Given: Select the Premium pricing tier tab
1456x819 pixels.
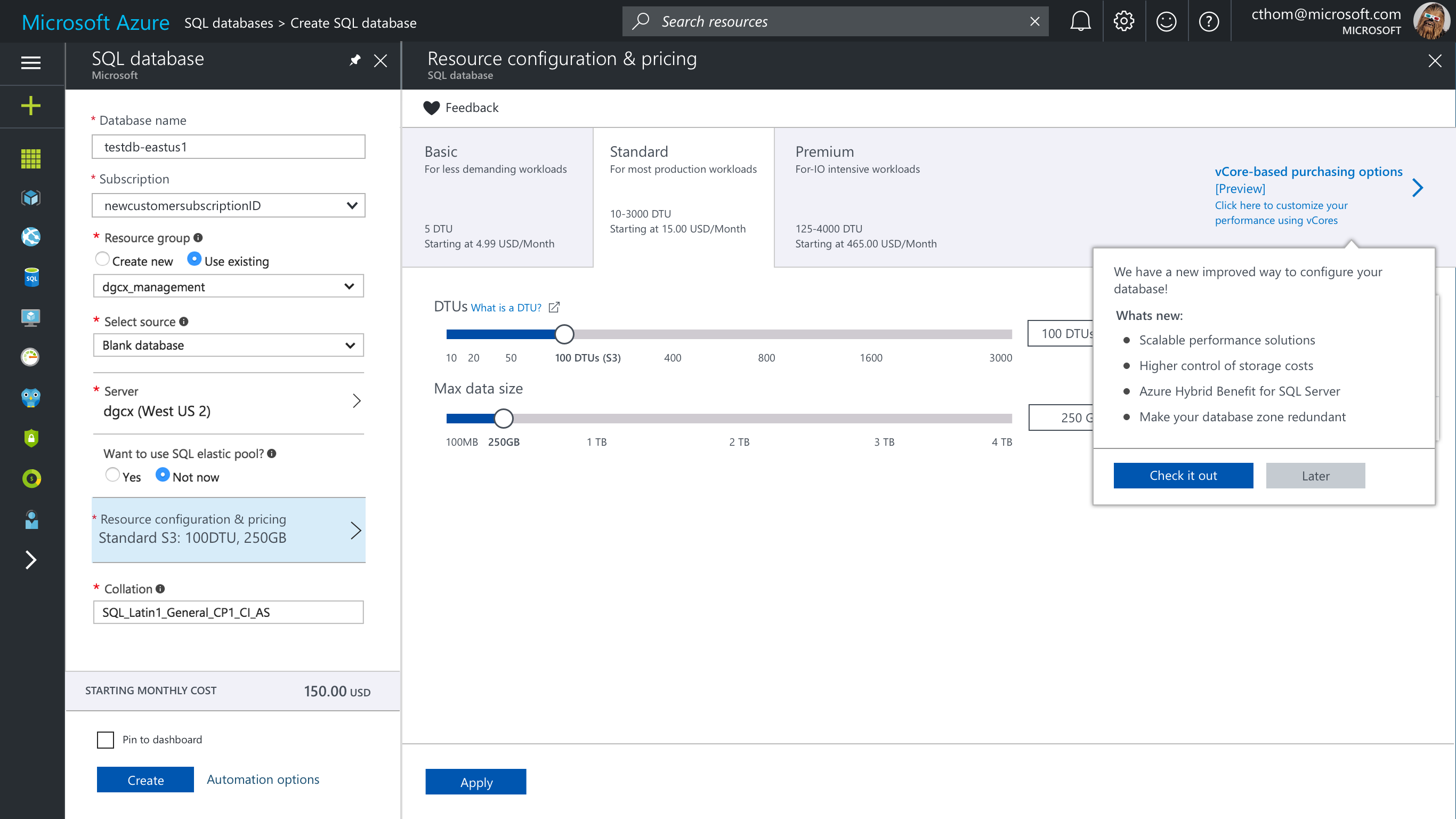Looking at the screenshot, I should (x=866, y=197).
